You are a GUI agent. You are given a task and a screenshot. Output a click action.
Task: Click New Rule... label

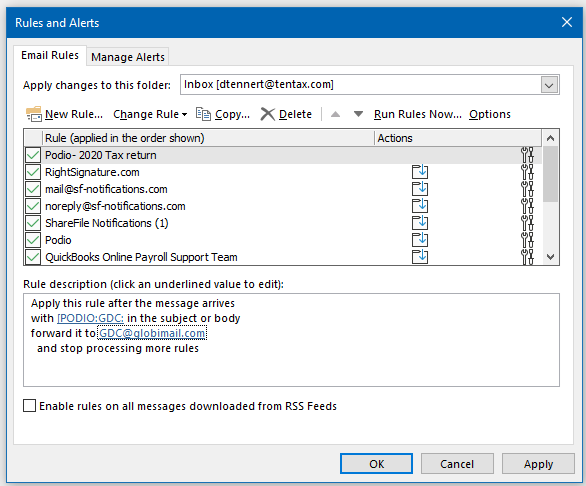(74, 114)
